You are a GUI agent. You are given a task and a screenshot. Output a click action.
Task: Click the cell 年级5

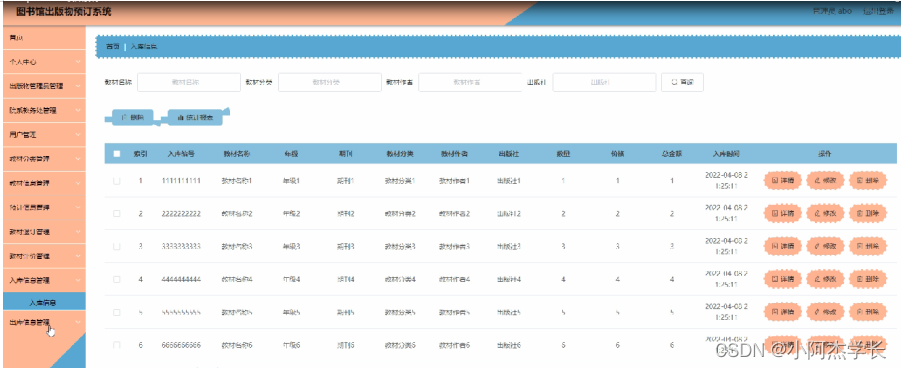coord(291,312)
